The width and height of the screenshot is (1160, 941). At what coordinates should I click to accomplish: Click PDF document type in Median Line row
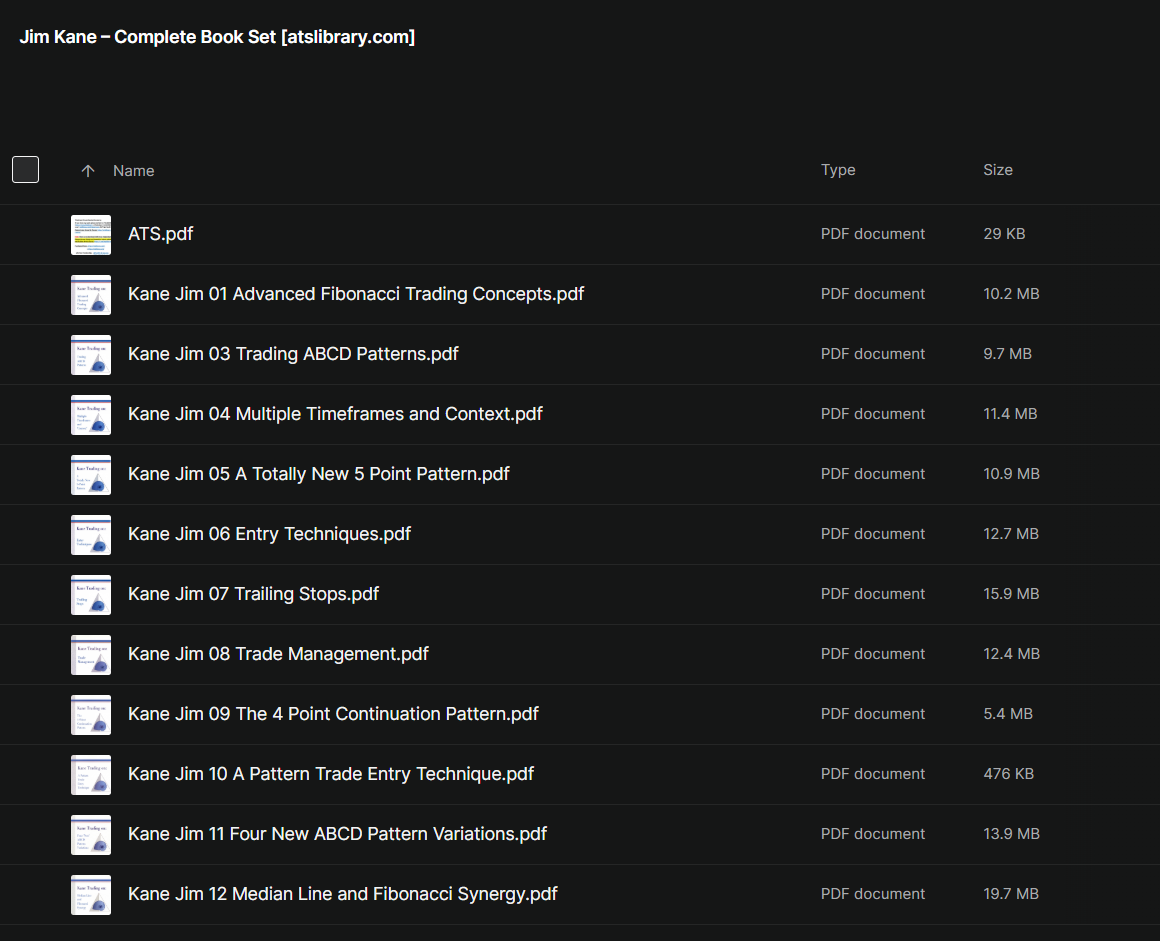pyautogui.click(x=873, y=894)
